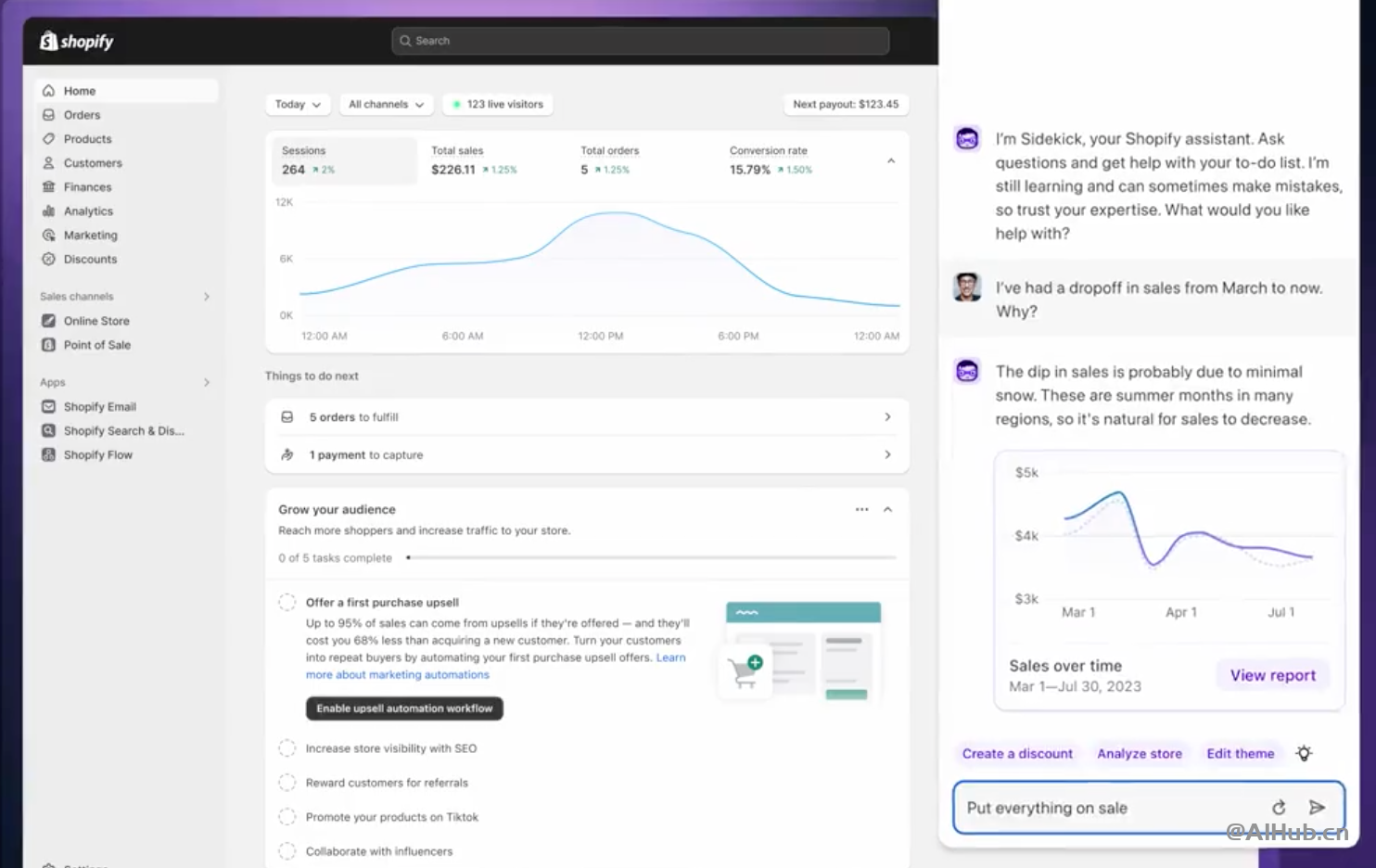Click the Sidekick avatar next to greeting
The image size is (1376, 868).
[967, 139]
